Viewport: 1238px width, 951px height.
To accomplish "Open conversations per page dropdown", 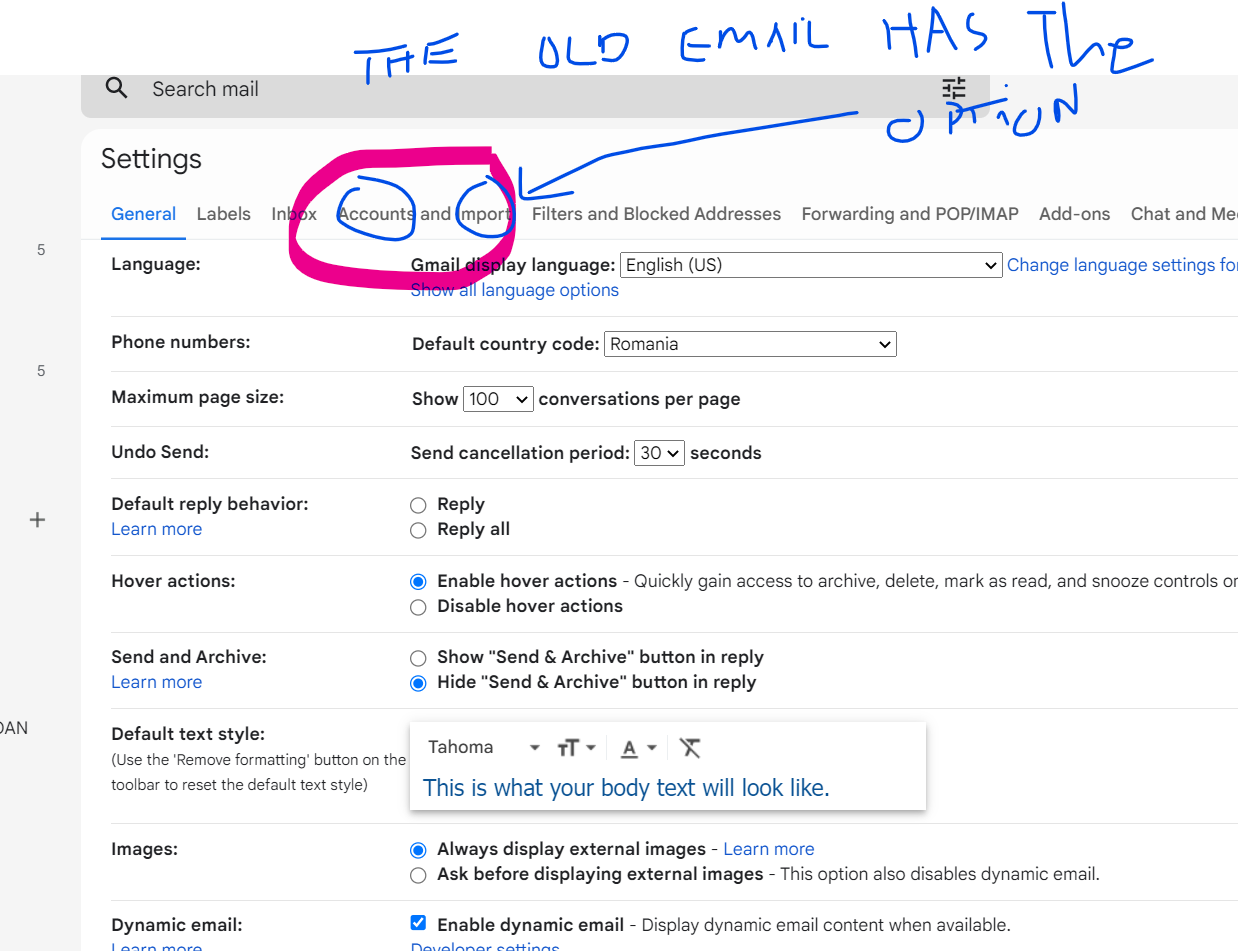I will pyautogui.click(x=498, y=399).
